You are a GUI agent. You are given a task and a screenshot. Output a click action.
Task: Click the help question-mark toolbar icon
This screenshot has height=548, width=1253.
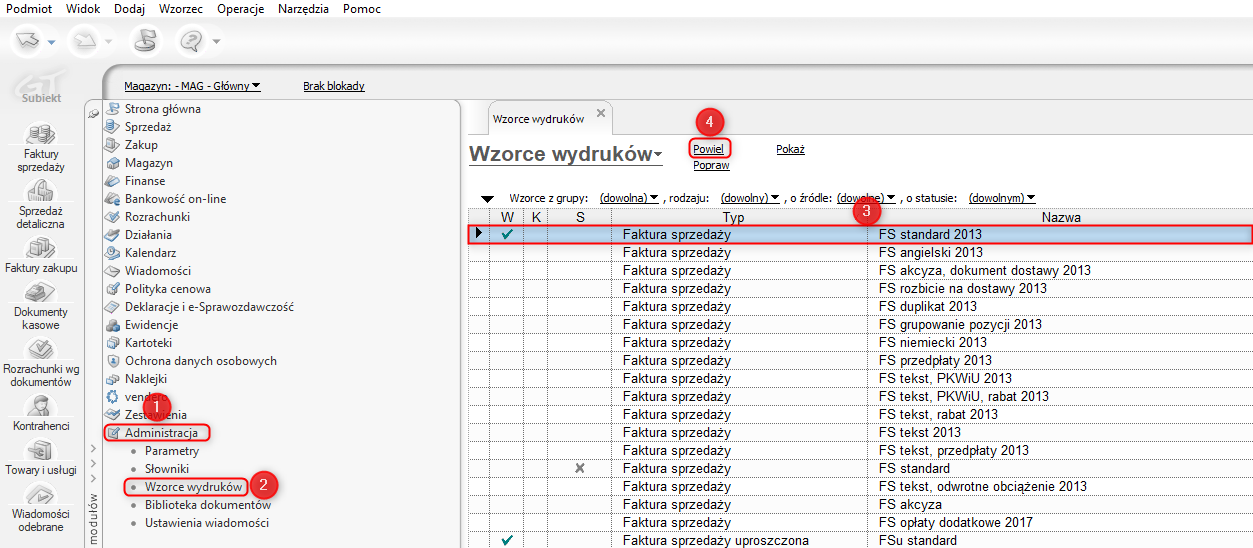click(x=192, y=40)
